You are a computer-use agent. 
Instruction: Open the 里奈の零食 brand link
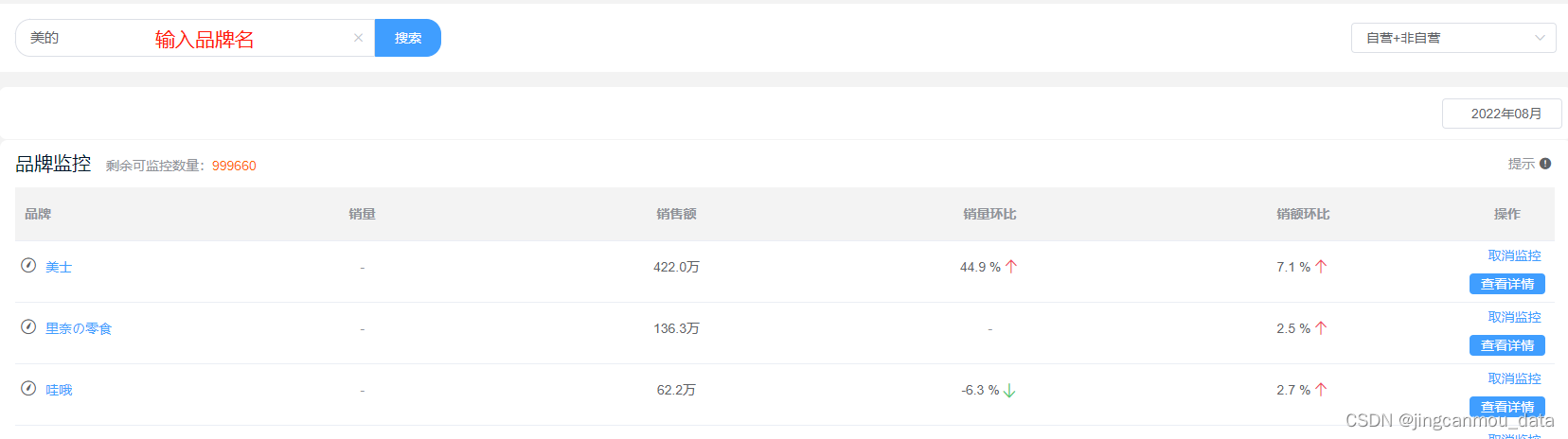[79, 328]
